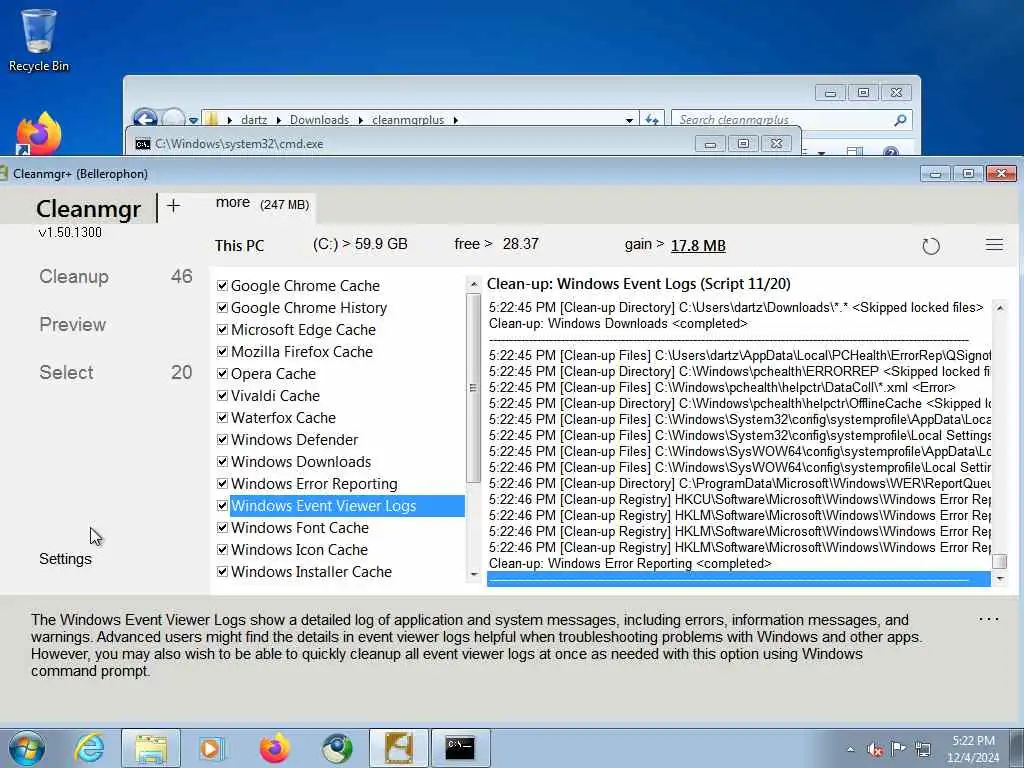This screenshot has height=768, width=1024.
Task: Click the cmd.exe title bar icon
Action: [x=143, y=144]
